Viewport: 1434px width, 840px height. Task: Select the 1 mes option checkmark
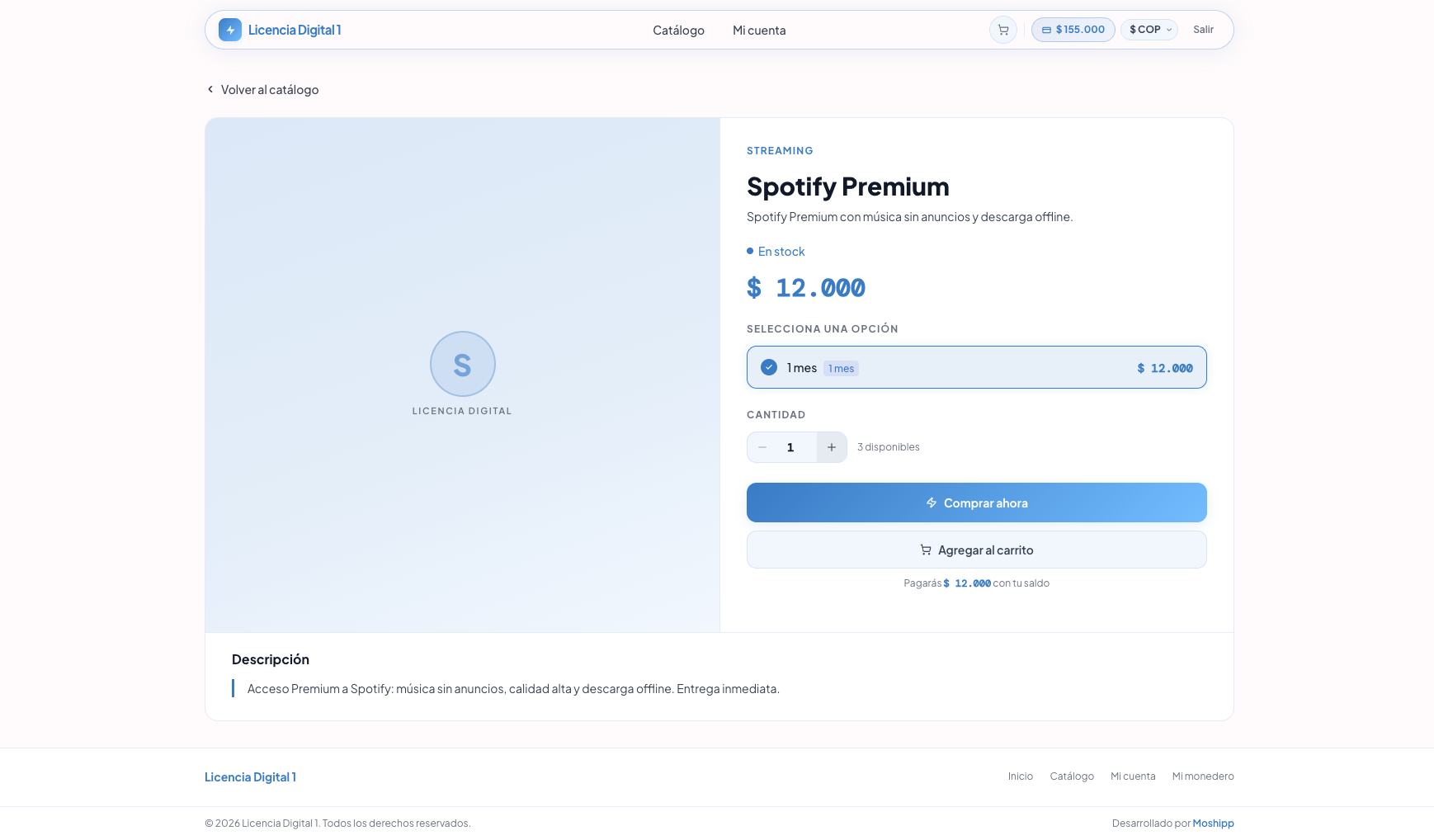769,367
